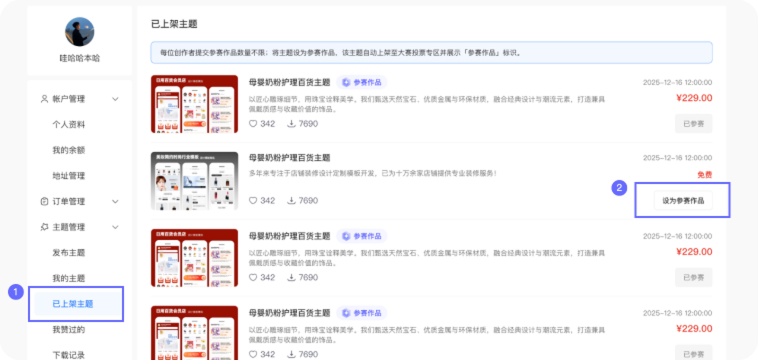Screen dimensions: 758x360
Task: Click 主题管理 menu heading
Action: 69,227
